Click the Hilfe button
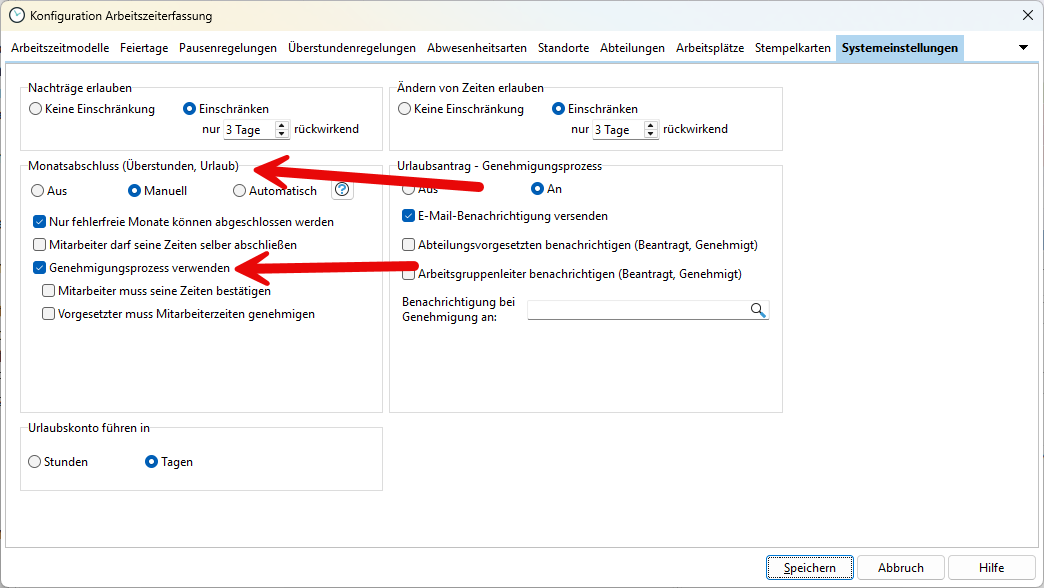This screenshot has height=588, width=1044. (x=991, y=567)
